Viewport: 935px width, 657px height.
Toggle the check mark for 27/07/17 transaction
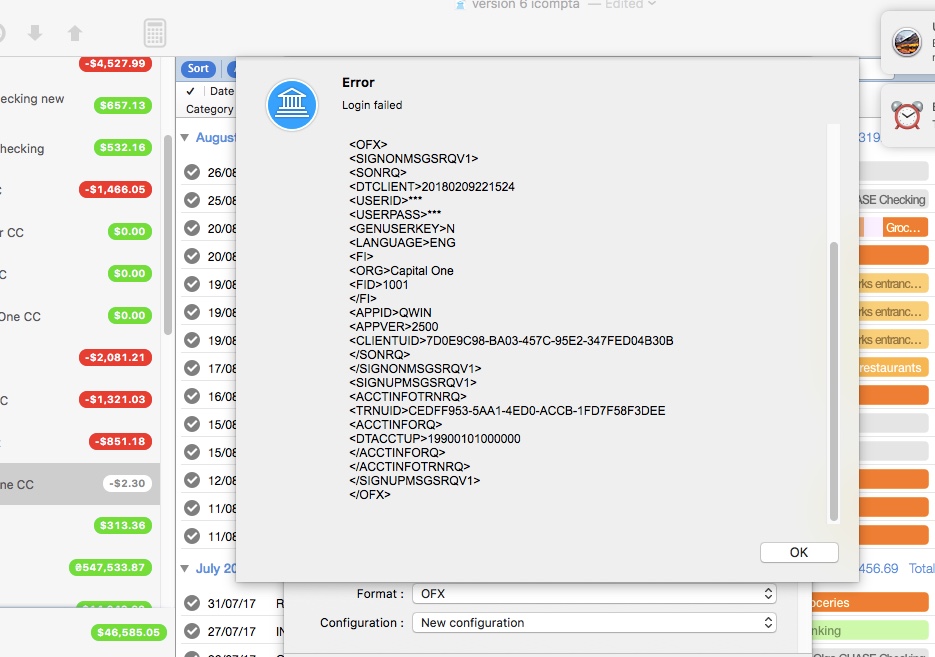(192, 631)
